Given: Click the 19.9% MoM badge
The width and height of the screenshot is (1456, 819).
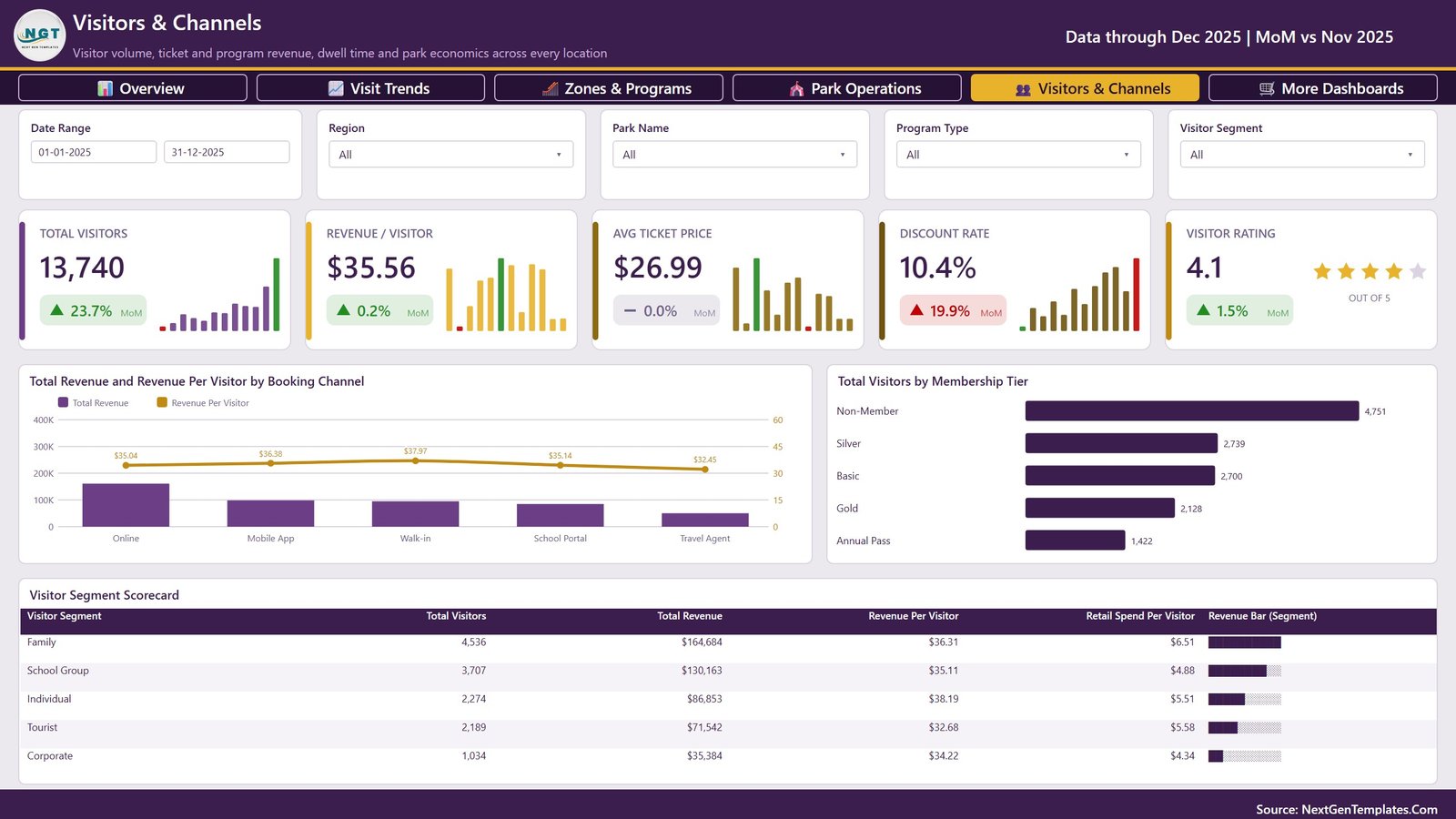Looking at the screenshot, I should 953,310.
